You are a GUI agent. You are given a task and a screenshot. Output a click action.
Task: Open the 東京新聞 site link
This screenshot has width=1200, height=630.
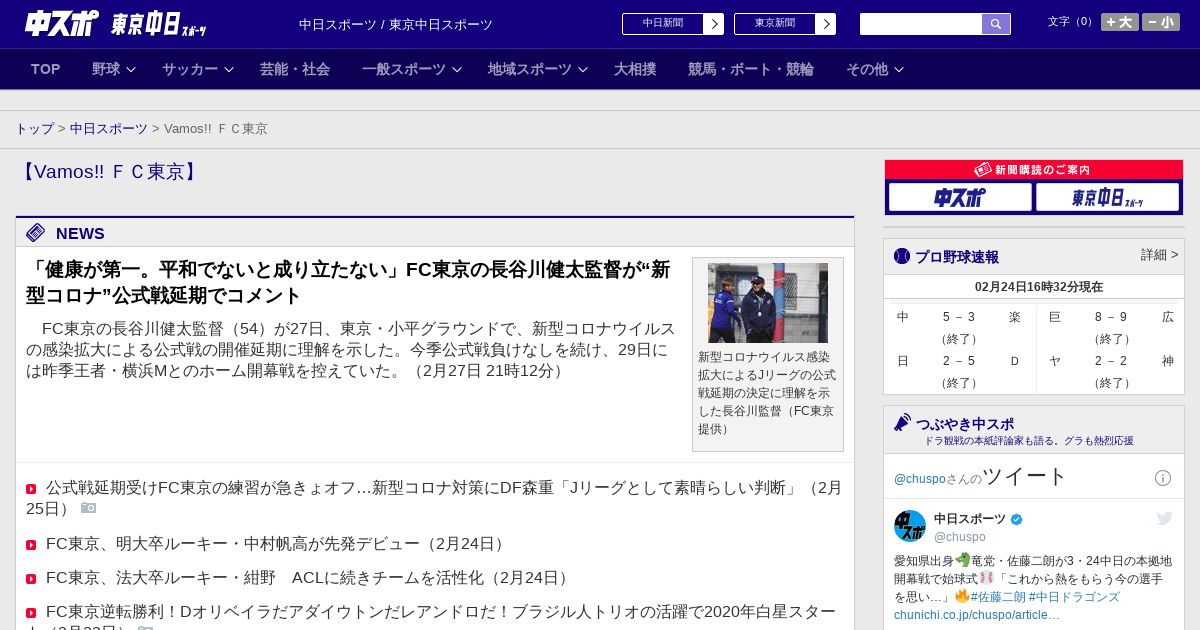pyautogui.click(x=784, y=24)
